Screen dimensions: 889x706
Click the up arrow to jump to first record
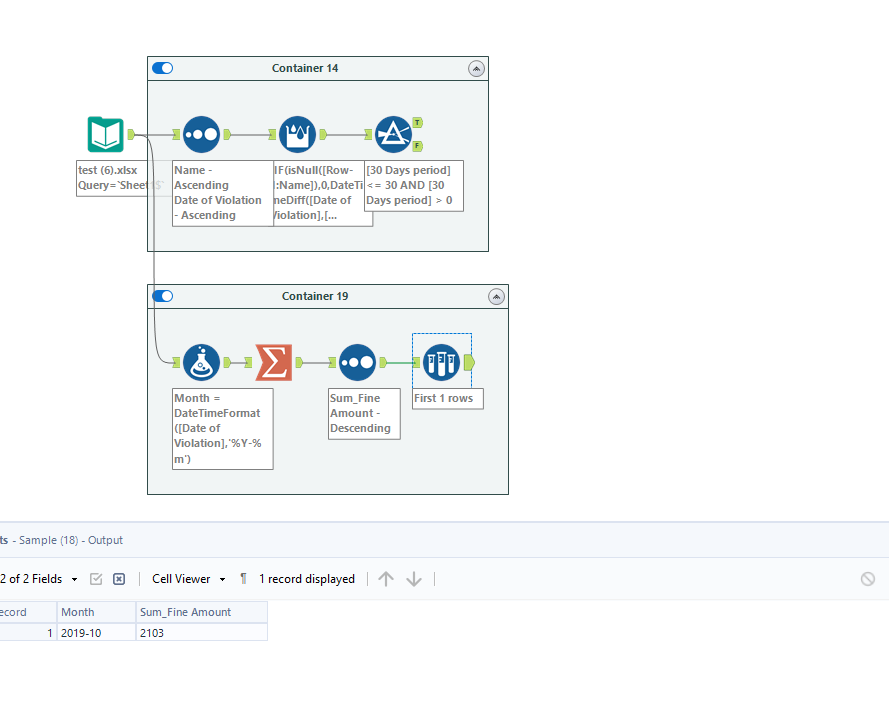[x=386, y=578]
